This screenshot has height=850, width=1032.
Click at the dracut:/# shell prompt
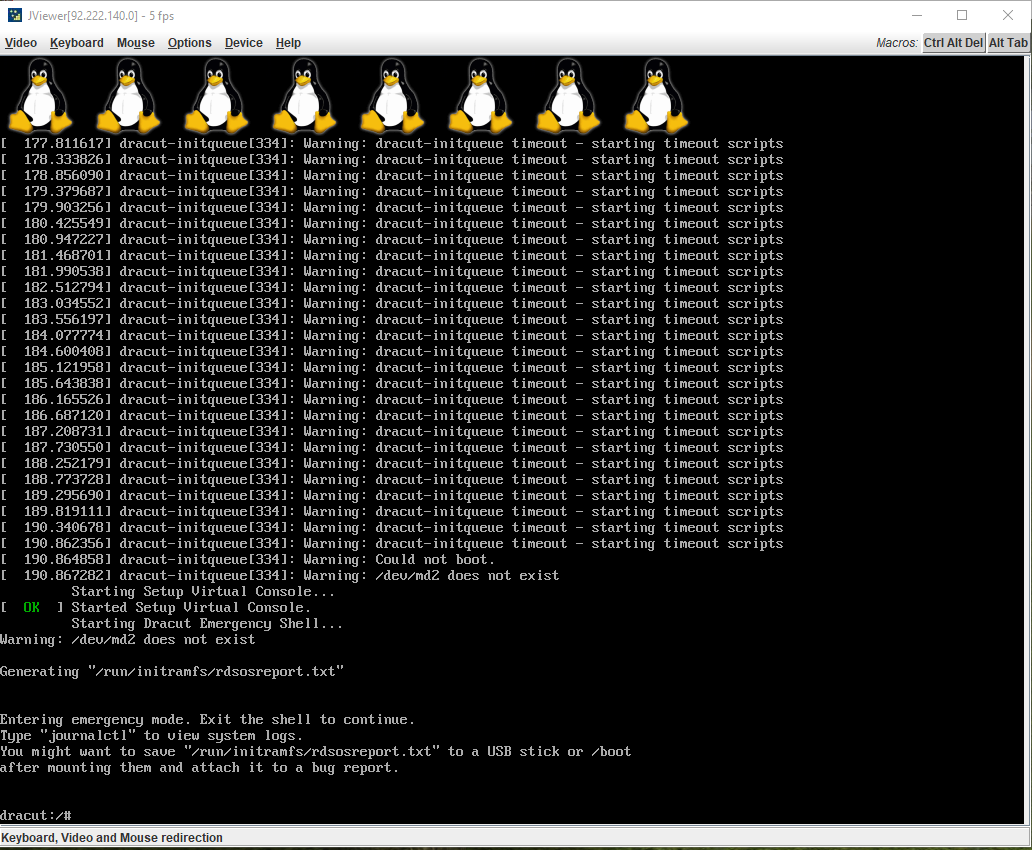pos(36,816)
